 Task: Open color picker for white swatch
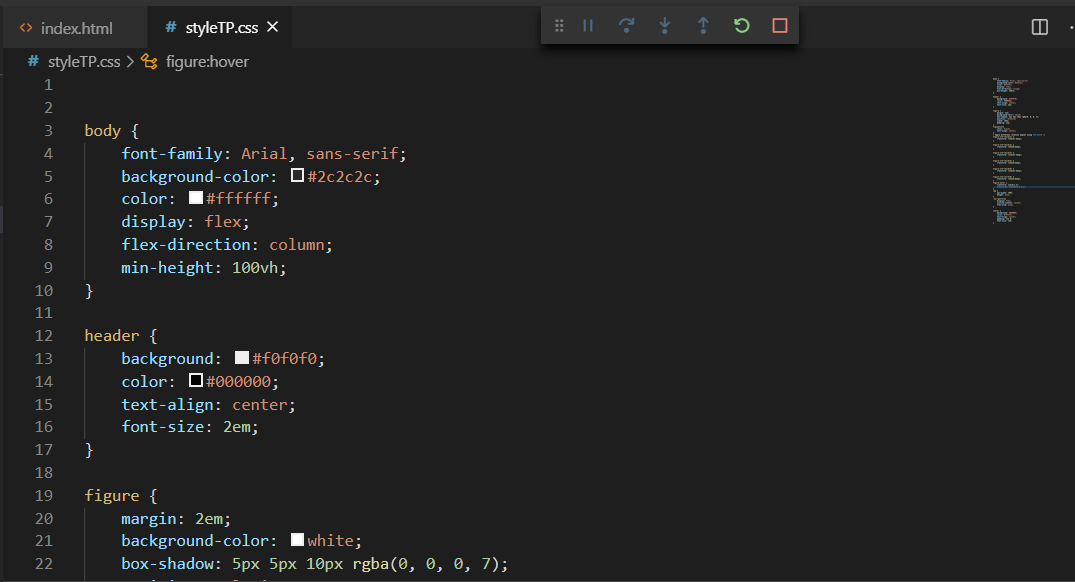click(x=297, y=539)
